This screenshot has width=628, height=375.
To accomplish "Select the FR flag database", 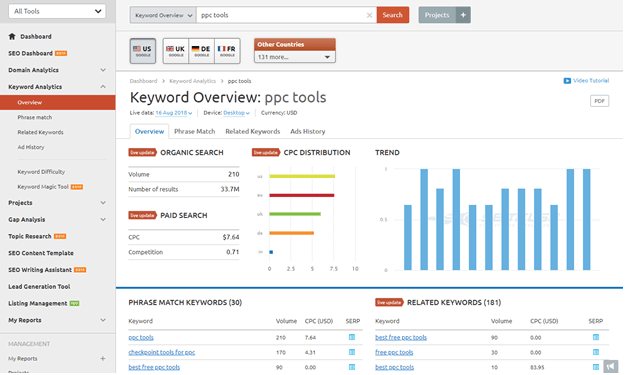I will pos(227,51).
